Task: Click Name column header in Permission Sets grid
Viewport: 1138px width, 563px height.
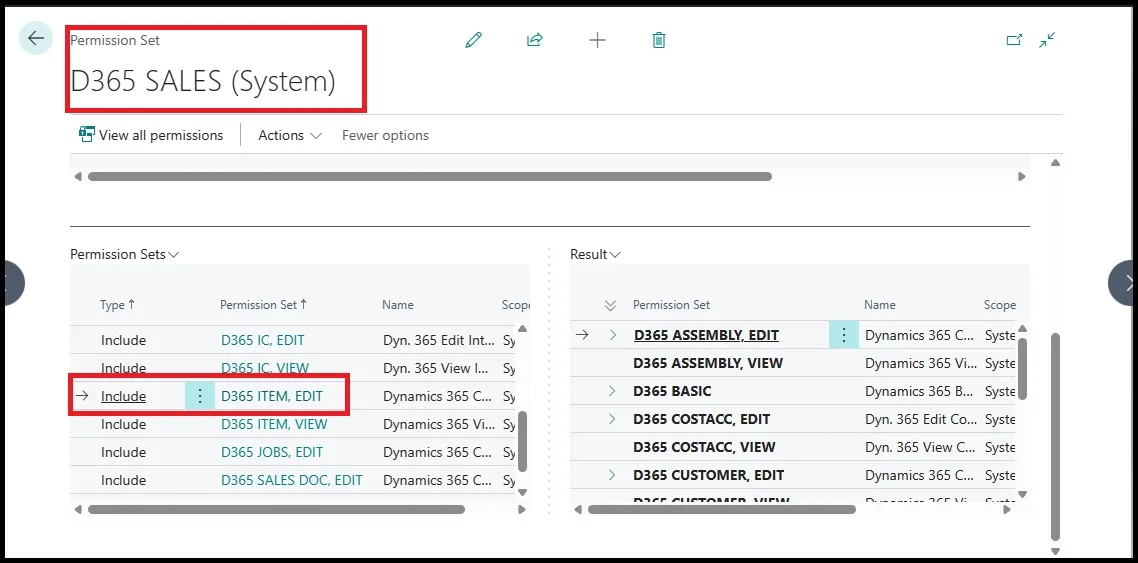Action: click(398, 305)
